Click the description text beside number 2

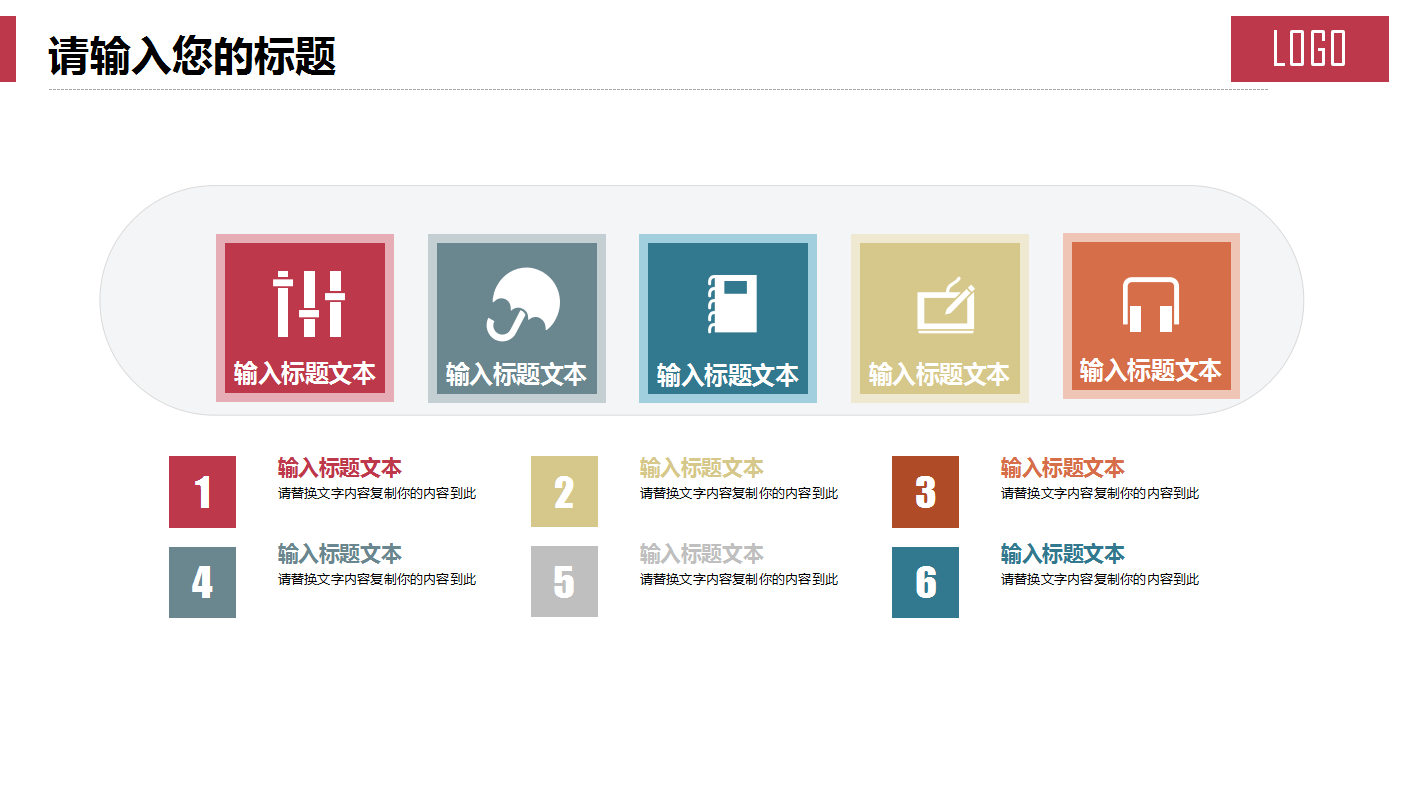coord(739,494)
